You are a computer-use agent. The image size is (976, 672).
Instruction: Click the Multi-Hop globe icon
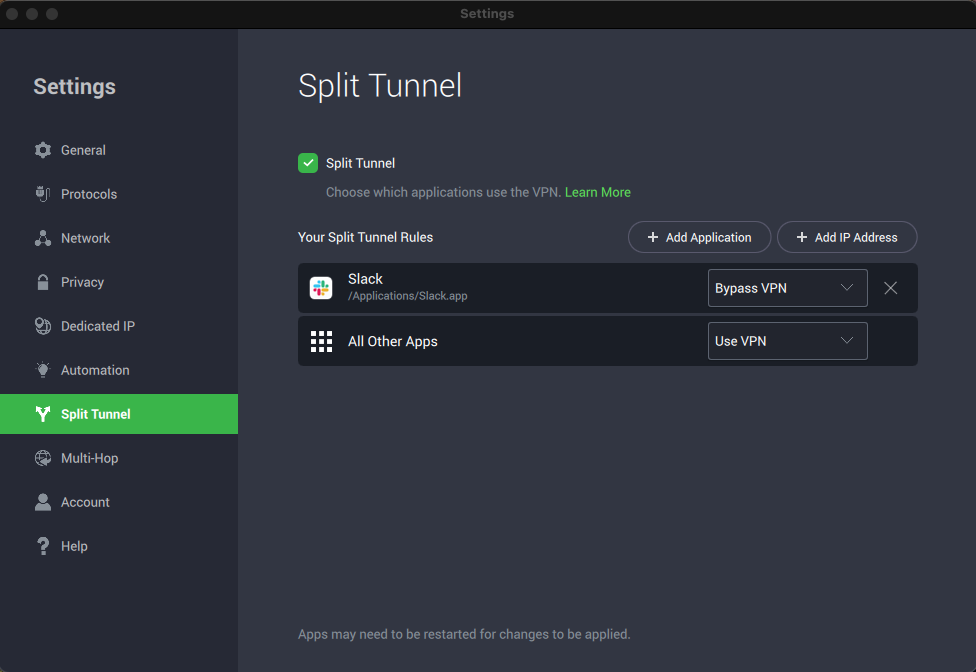point(42,458)
